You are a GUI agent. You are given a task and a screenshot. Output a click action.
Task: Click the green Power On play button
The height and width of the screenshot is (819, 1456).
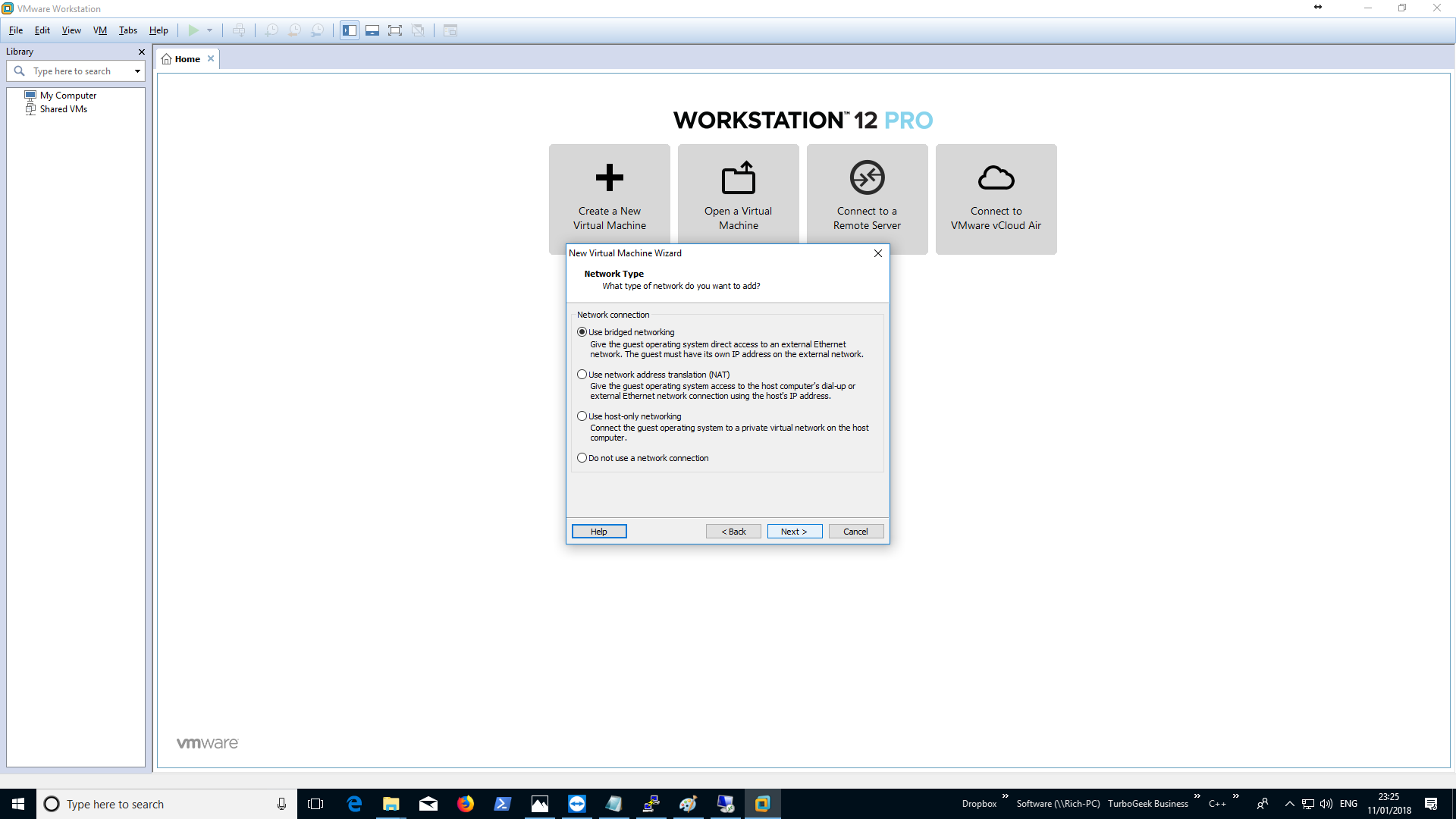click(x=193, y=30)
